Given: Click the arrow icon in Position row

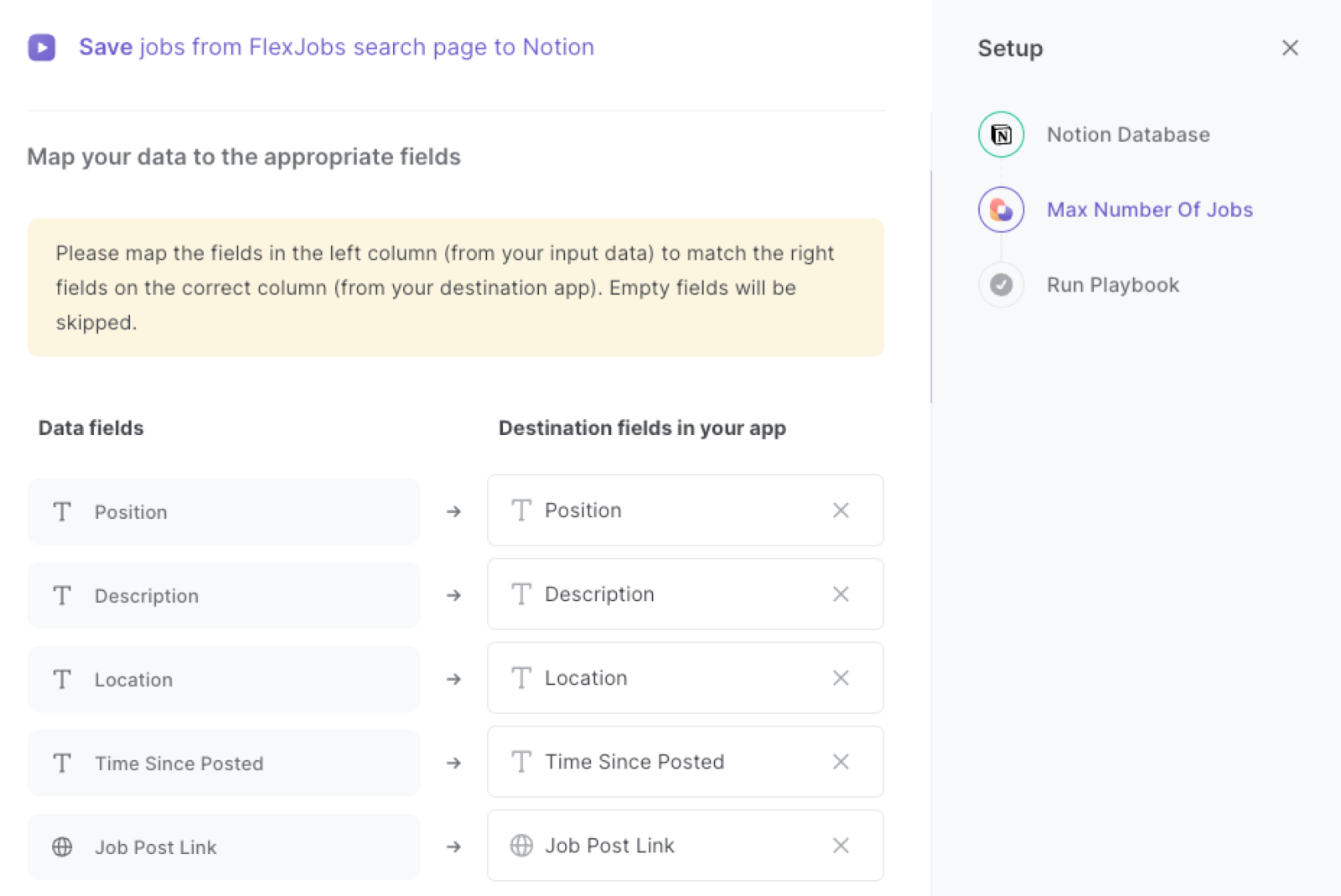Looking at the screenshot, I should [453, 511].
